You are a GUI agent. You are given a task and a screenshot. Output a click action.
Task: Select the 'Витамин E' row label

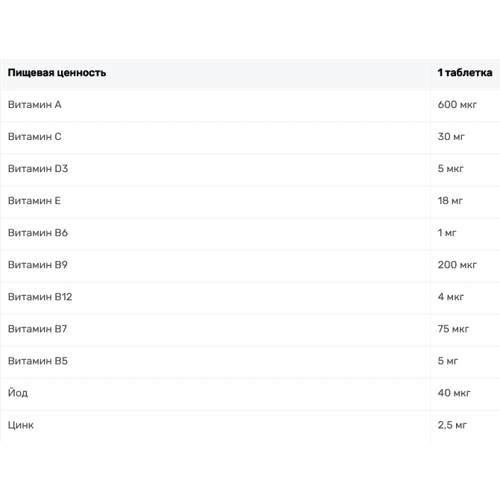point(34,201)
